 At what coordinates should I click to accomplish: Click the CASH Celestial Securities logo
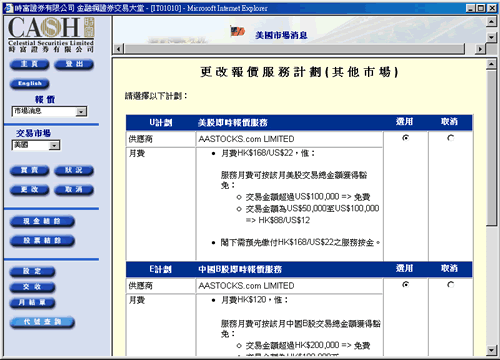pos(51,34)
